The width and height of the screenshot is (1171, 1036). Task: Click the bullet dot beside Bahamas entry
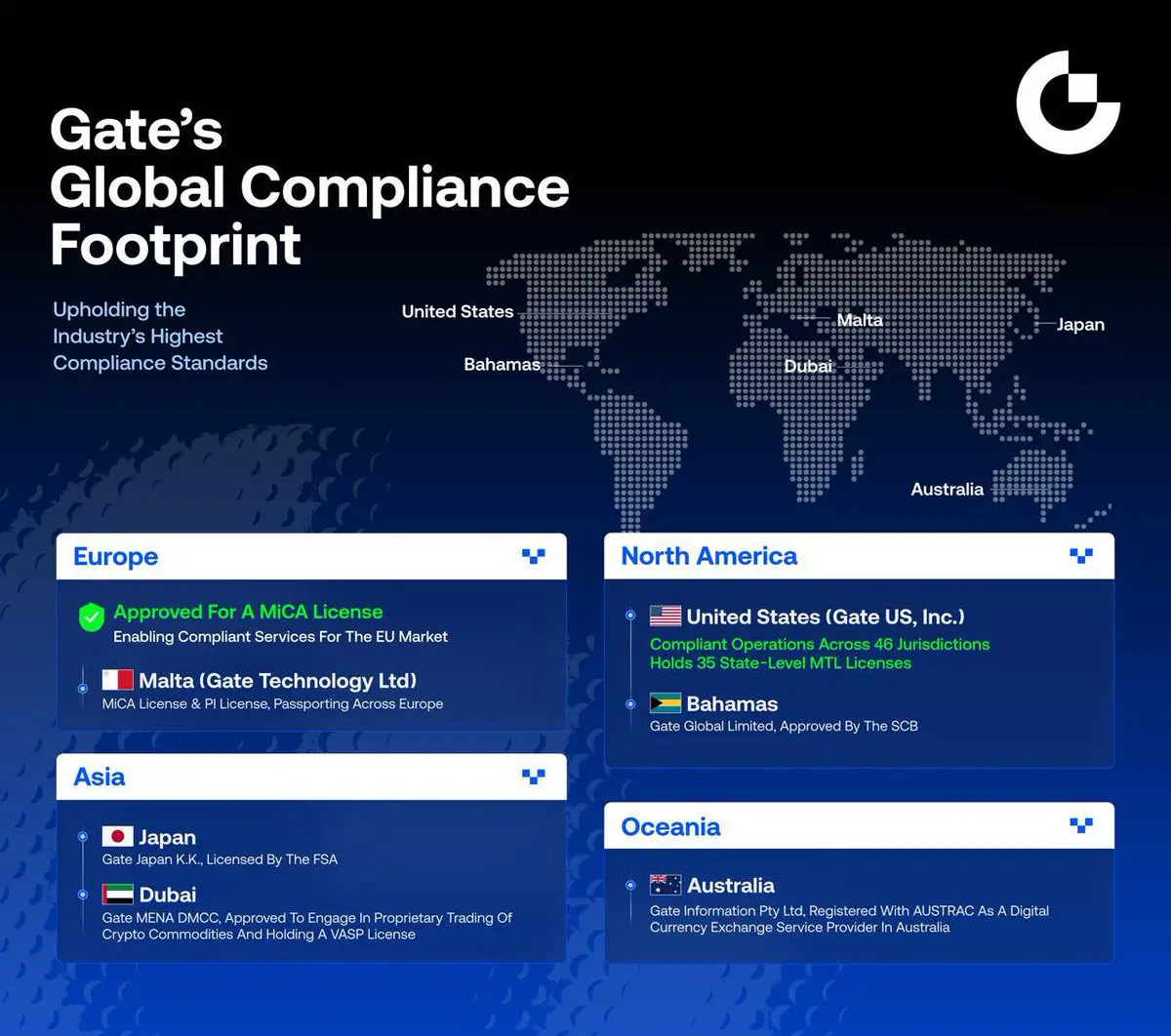(630, 703)
